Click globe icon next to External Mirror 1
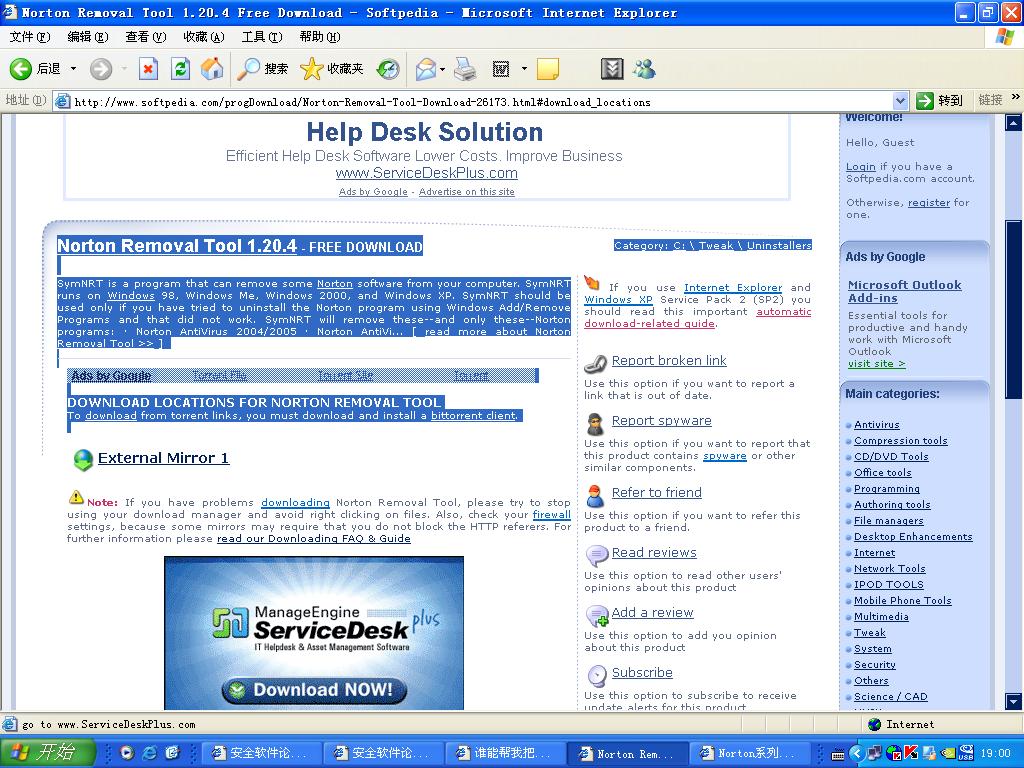The image size is (1024, 768). (83, 460)
